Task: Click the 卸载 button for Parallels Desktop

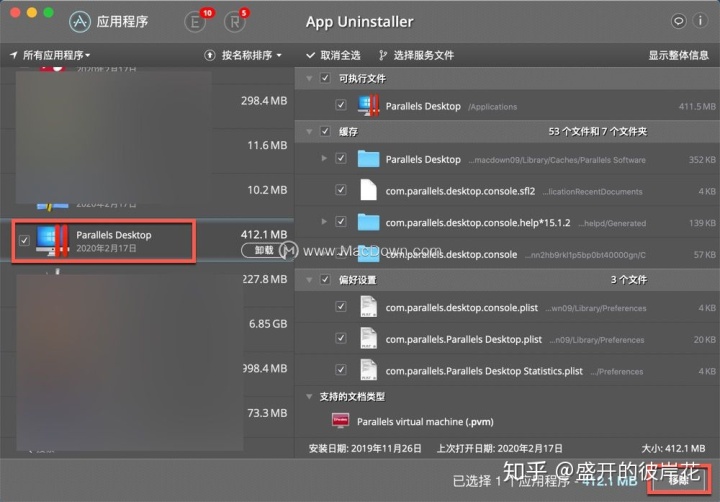Action: [264, 250]
